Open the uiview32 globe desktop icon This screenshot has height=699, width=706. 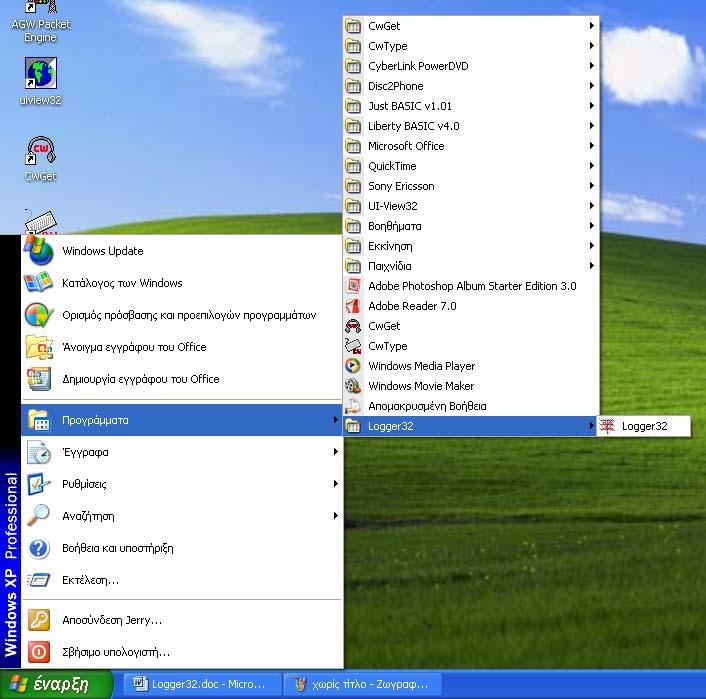click(x=41, y=73)
